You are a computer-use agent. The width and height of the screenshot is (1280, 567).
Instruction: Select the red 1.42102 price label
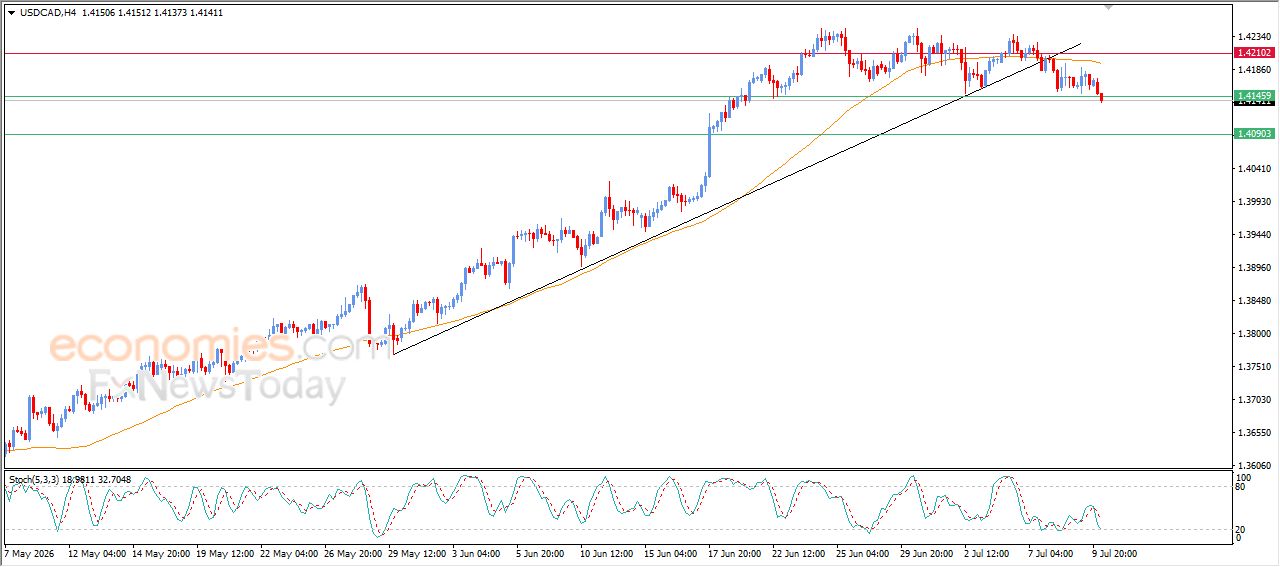pyautogui.click(x=1254, y=53)
